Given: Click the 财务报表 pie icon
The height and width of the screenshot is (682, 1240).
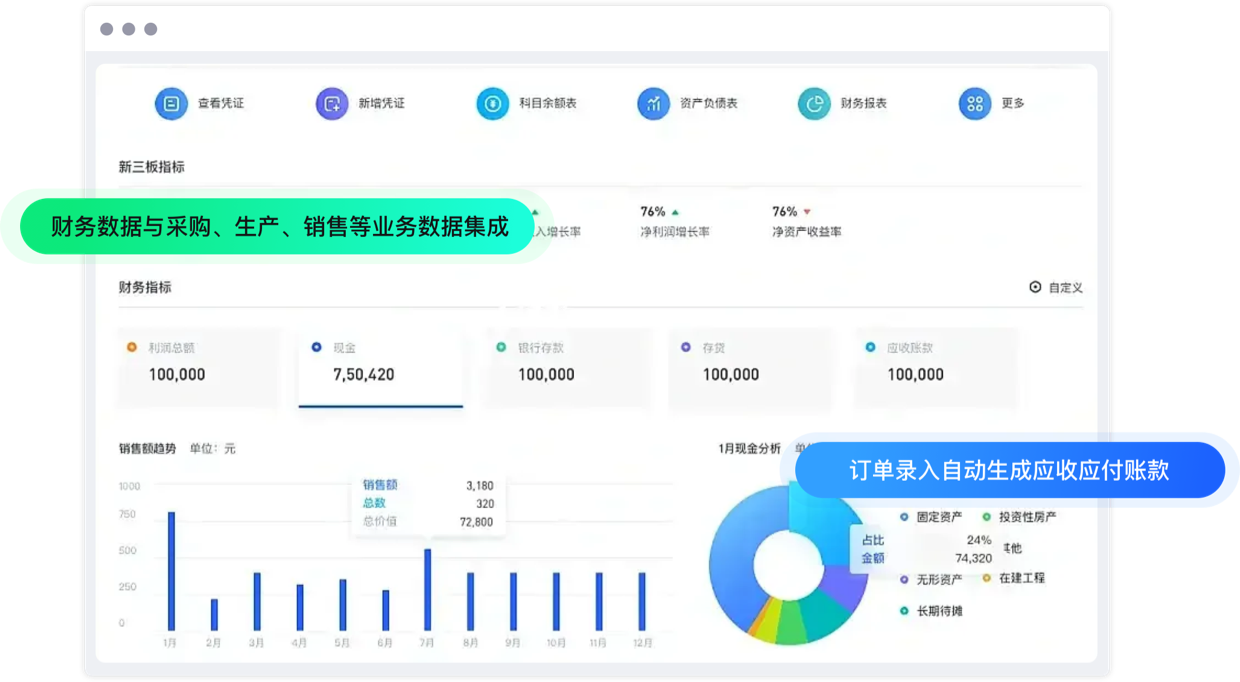Looking at the screenshot, I should point(814,103).
